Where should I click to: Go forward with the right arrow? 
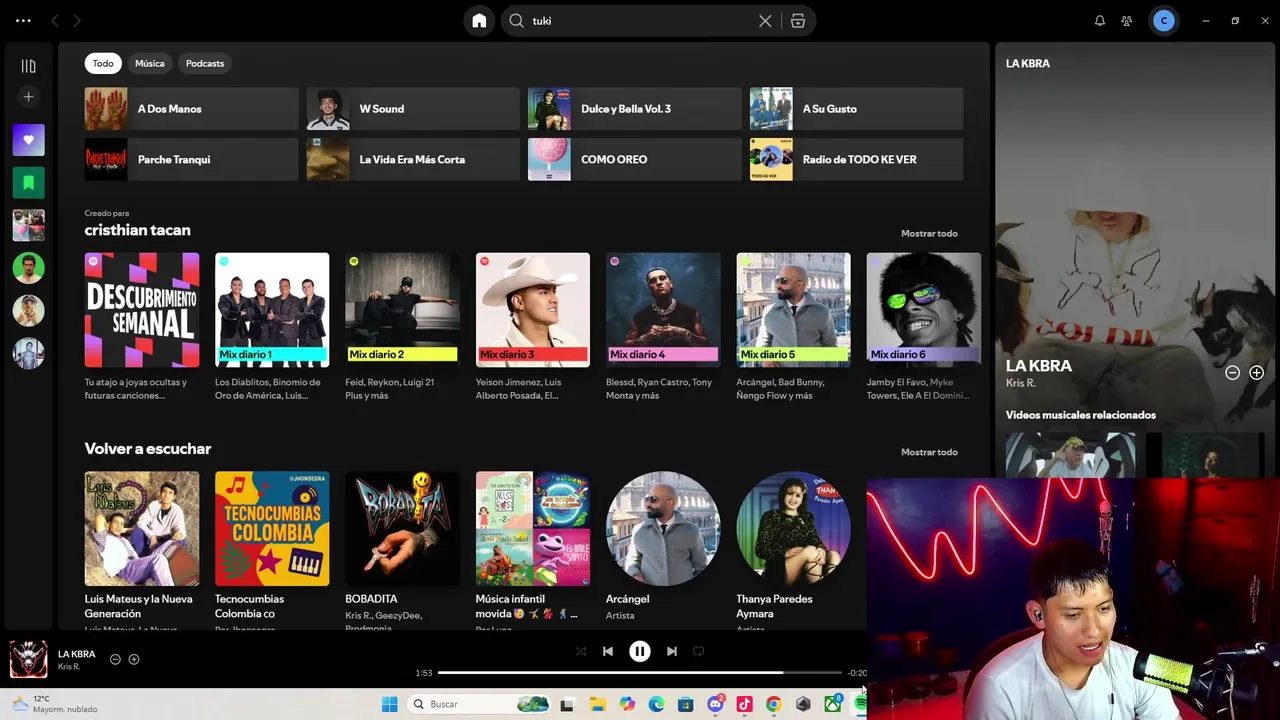point(77,20)
